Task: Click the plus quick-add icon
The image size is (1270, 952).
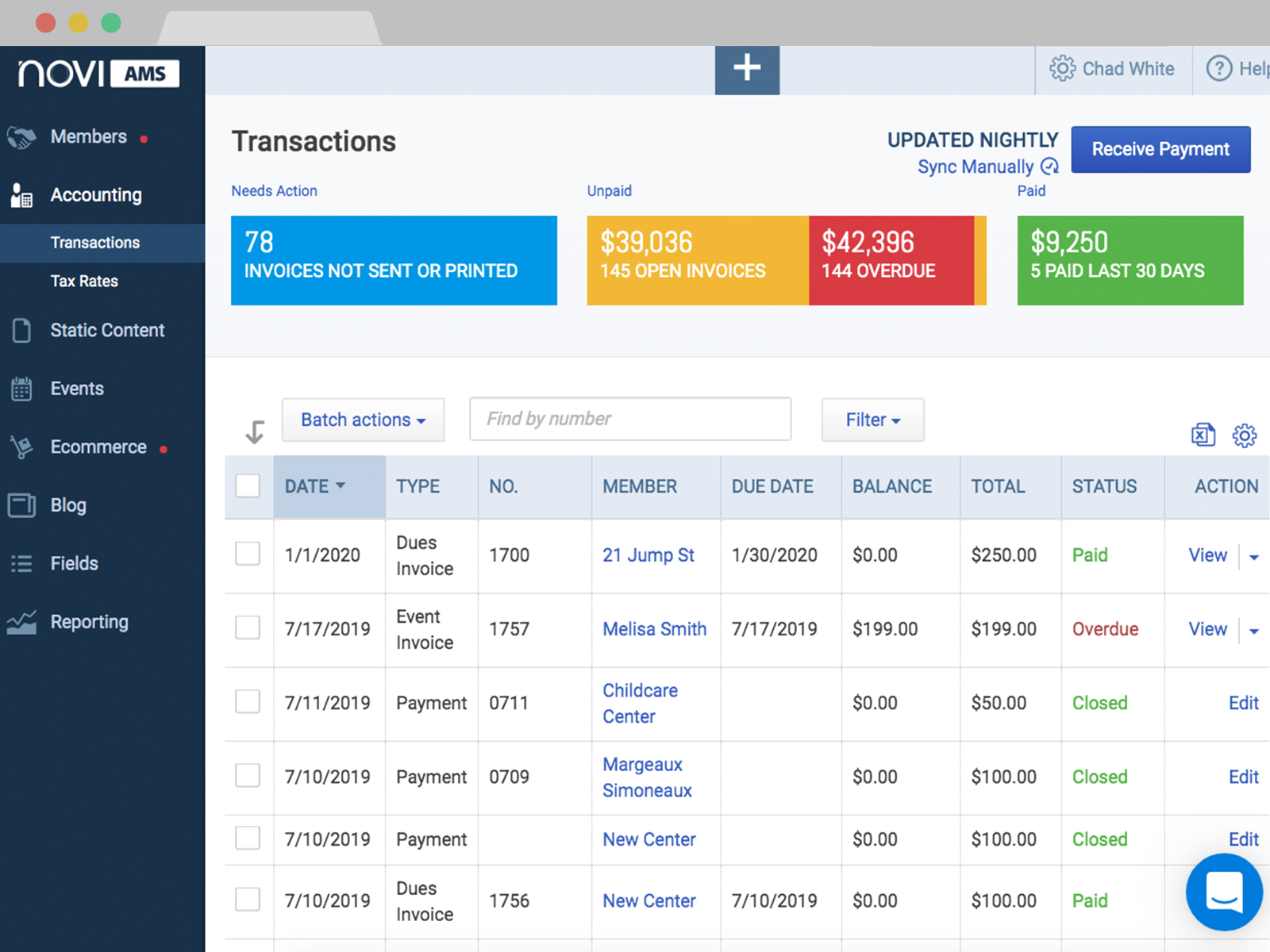Action: tap(747, 69)
